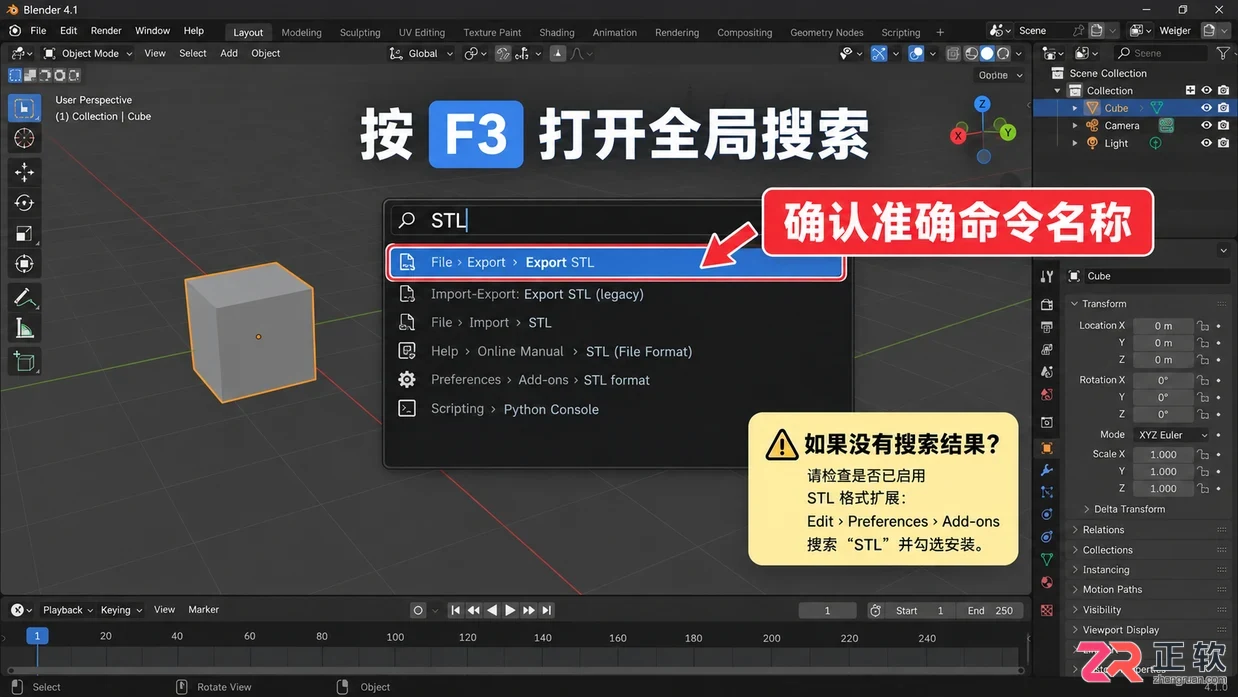This screenshot has width=1238, height=697.
Task: Open the Playback dropdown
Action: [x=67, y=610]
